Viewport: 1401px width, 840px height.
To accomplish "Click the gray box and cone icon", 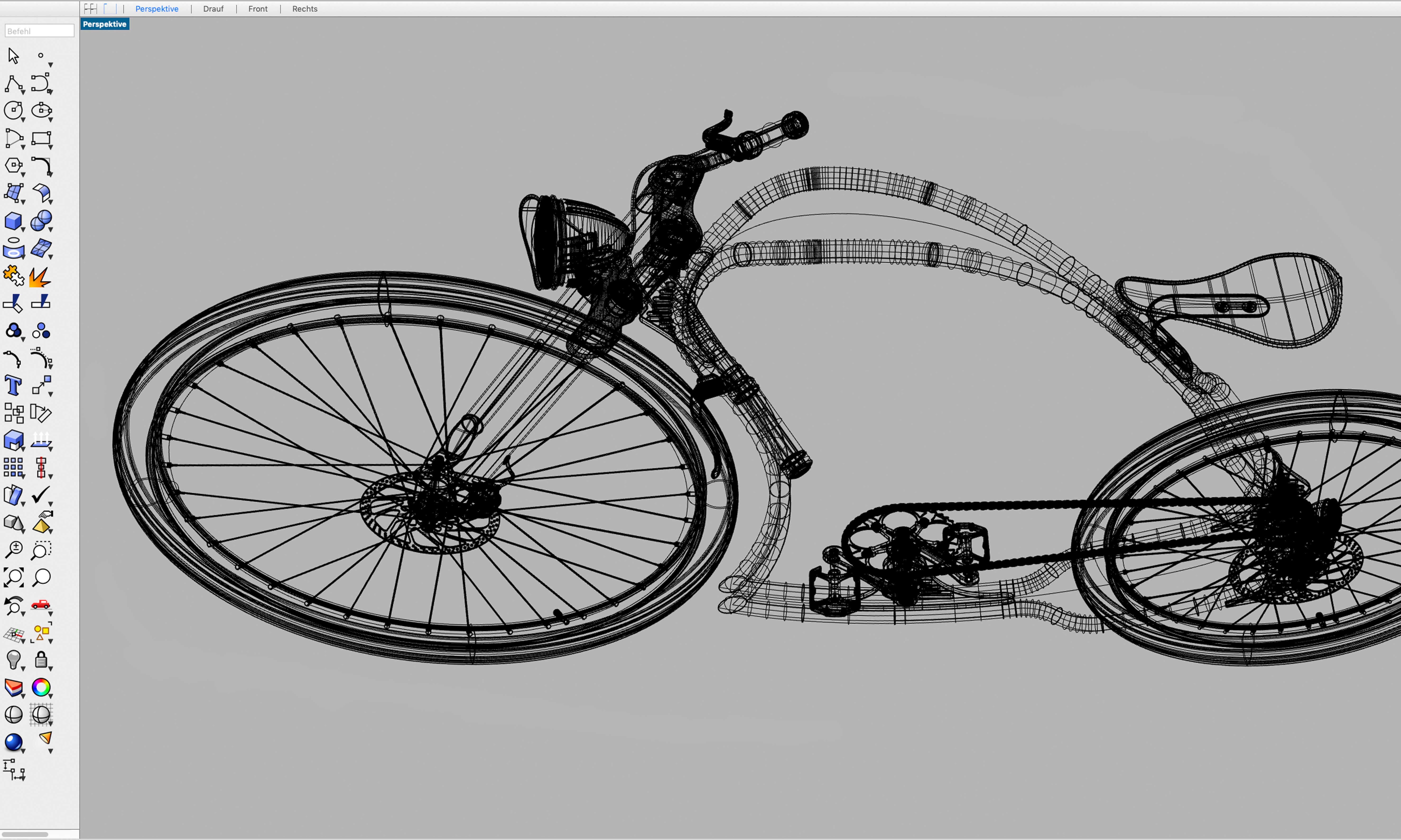I will [x=14, y=523].
